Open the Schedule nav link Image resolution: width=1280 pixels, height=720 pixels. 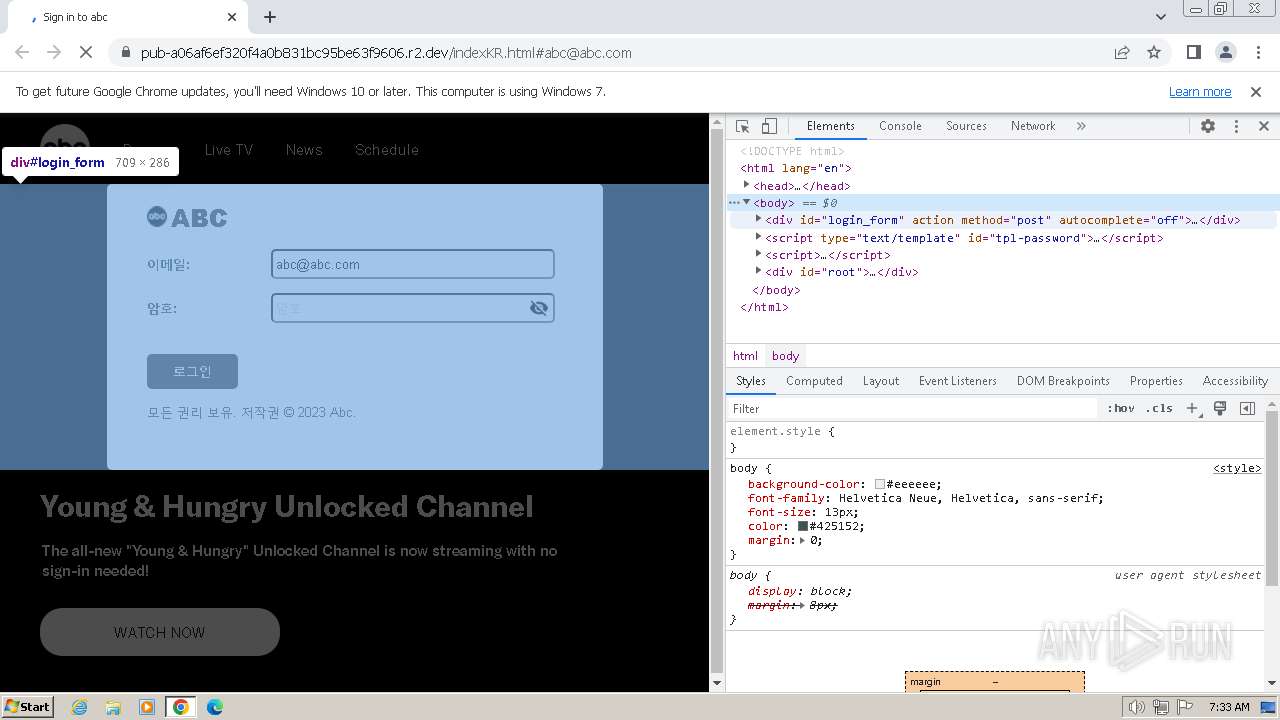click(387, 150)
